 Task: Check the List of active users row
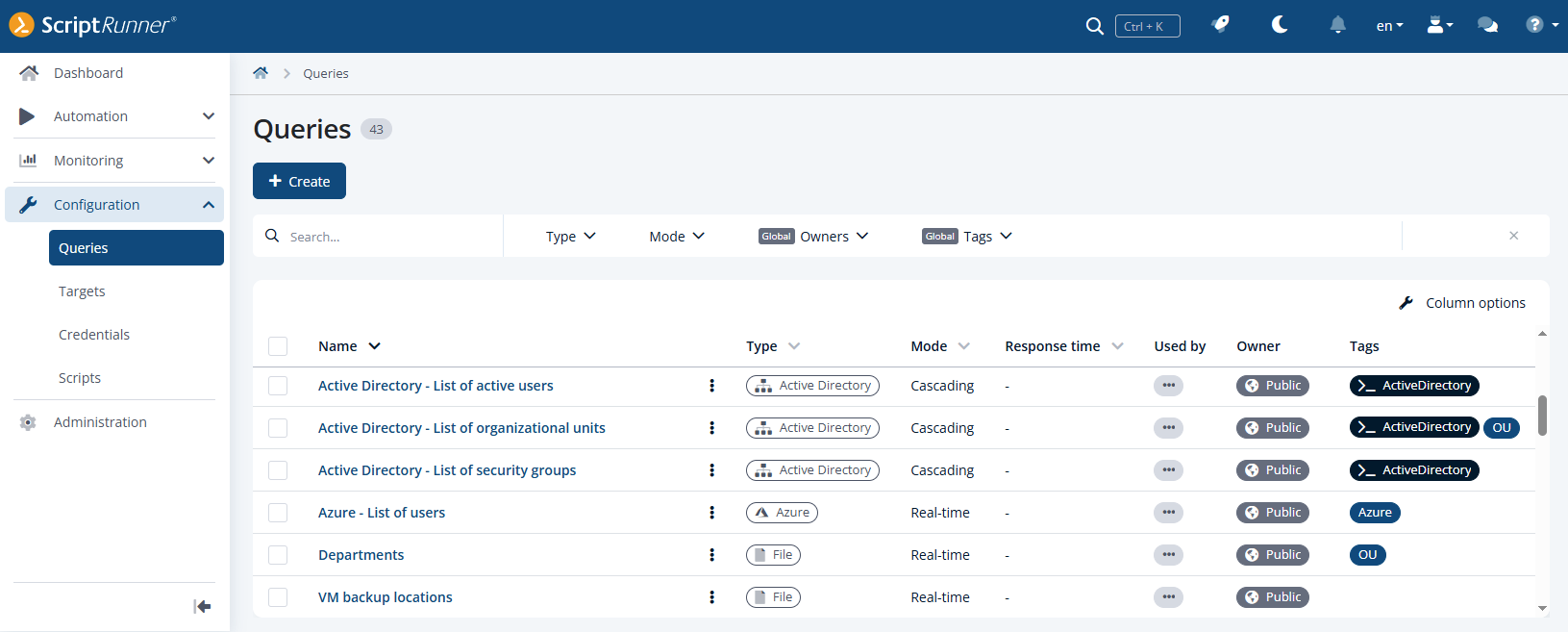tap(278, 386)
